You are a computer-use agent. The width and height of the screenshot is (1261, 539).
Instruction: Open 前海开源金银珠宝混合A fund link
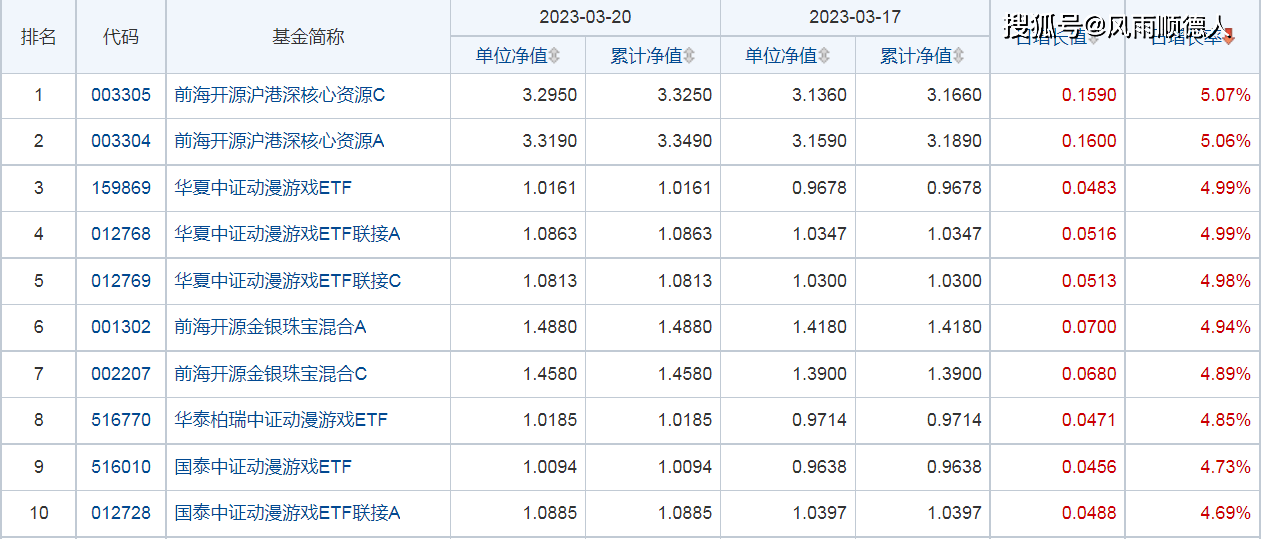pyautogui.click(x=270, y=327)
